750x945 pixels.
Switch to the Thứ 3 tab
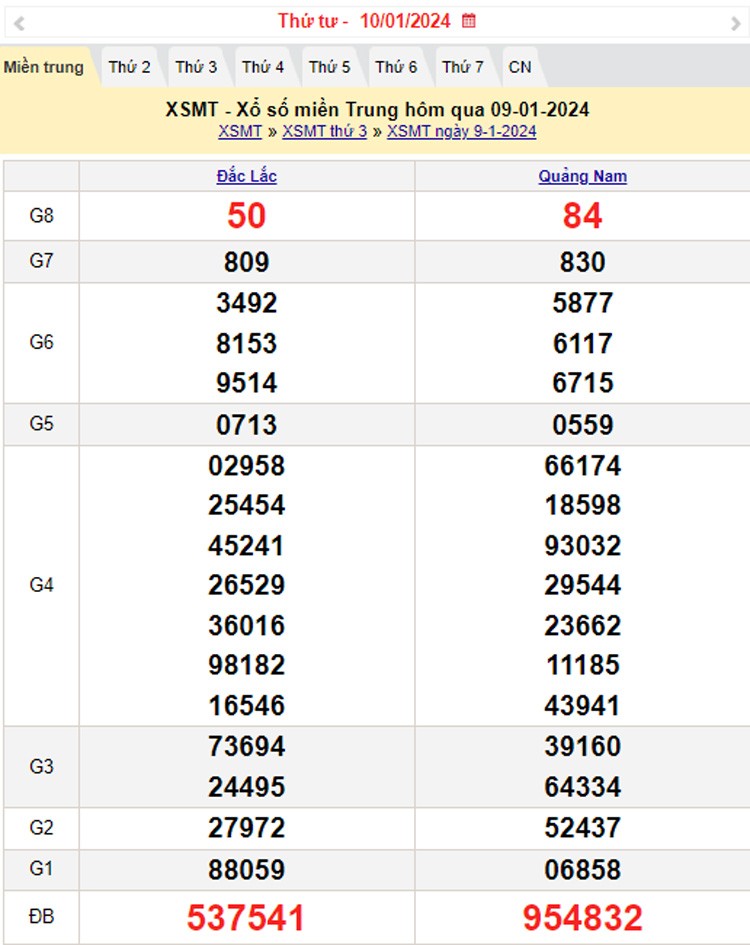coord(196,68)
